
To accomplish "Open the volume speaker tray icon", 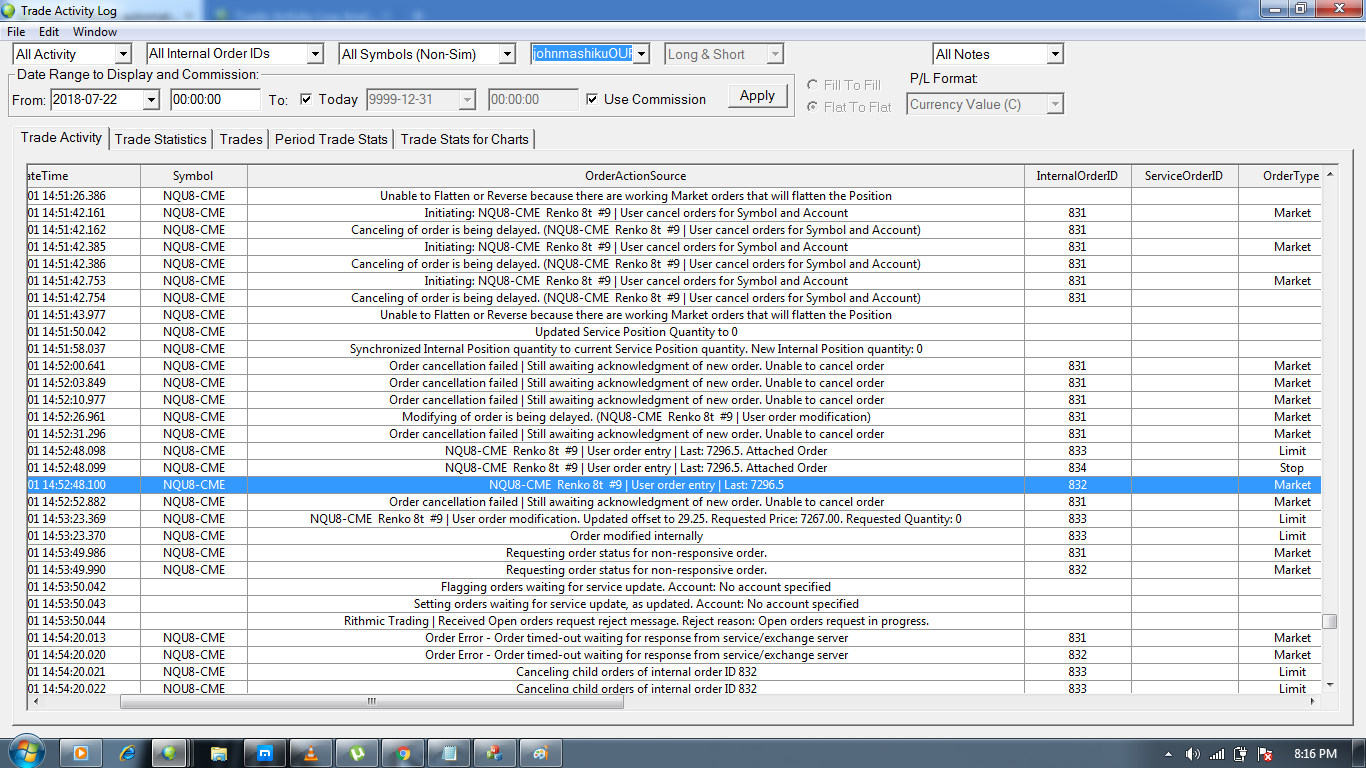I will point(1192,754).
